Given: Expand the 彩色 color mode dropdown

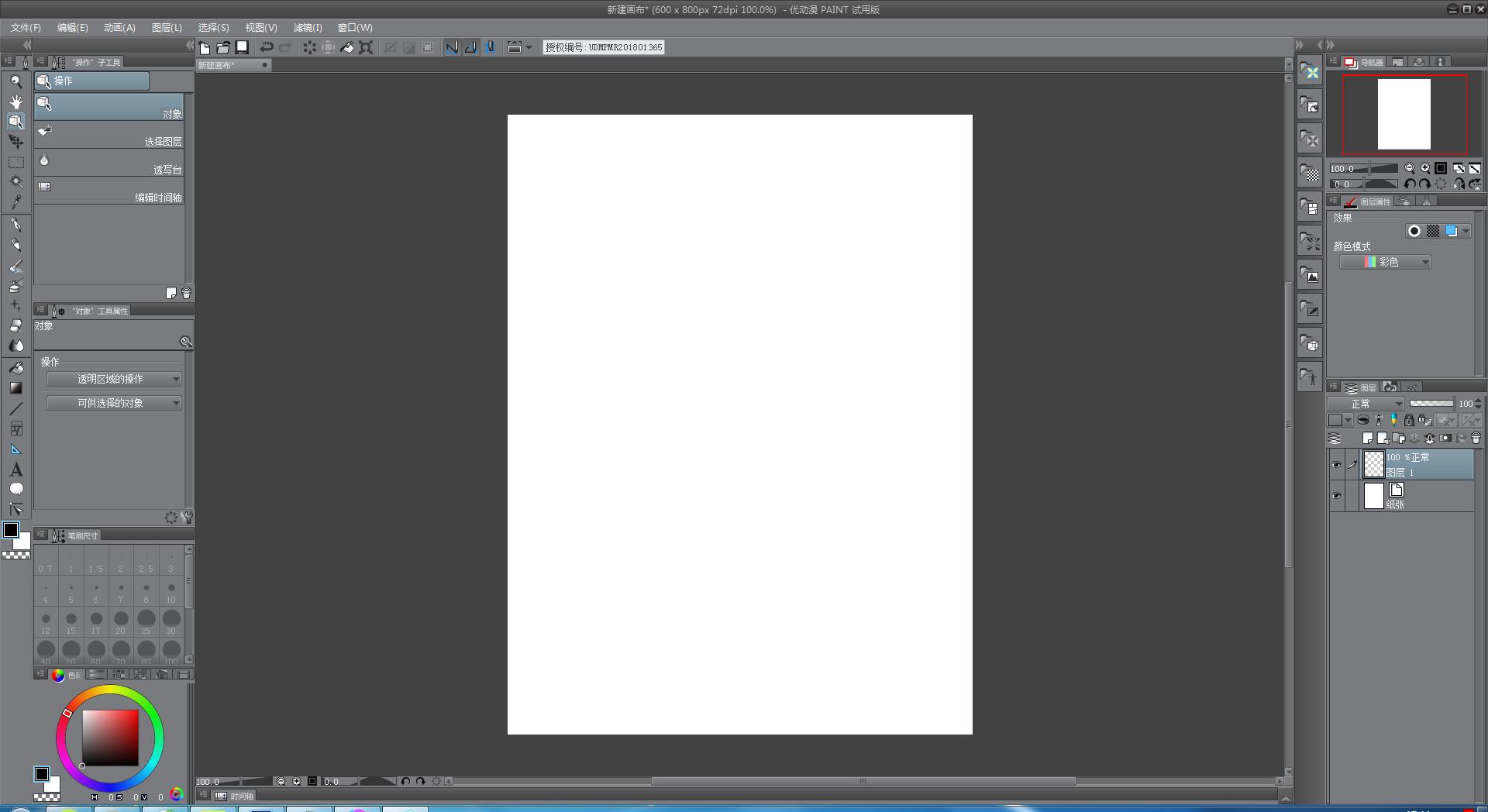Looking at the screenshot, I should click(1385, 262).
